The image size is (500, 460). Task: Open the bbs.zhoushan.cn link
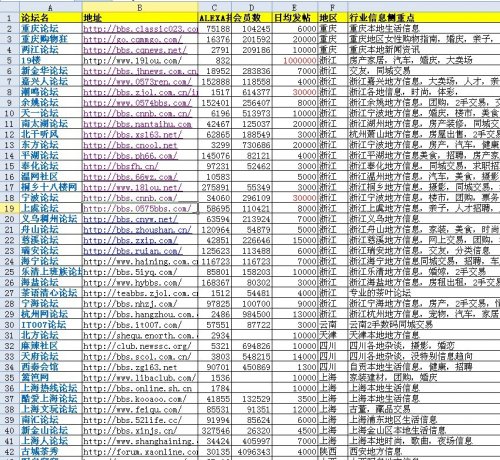[x=137, y=230]
